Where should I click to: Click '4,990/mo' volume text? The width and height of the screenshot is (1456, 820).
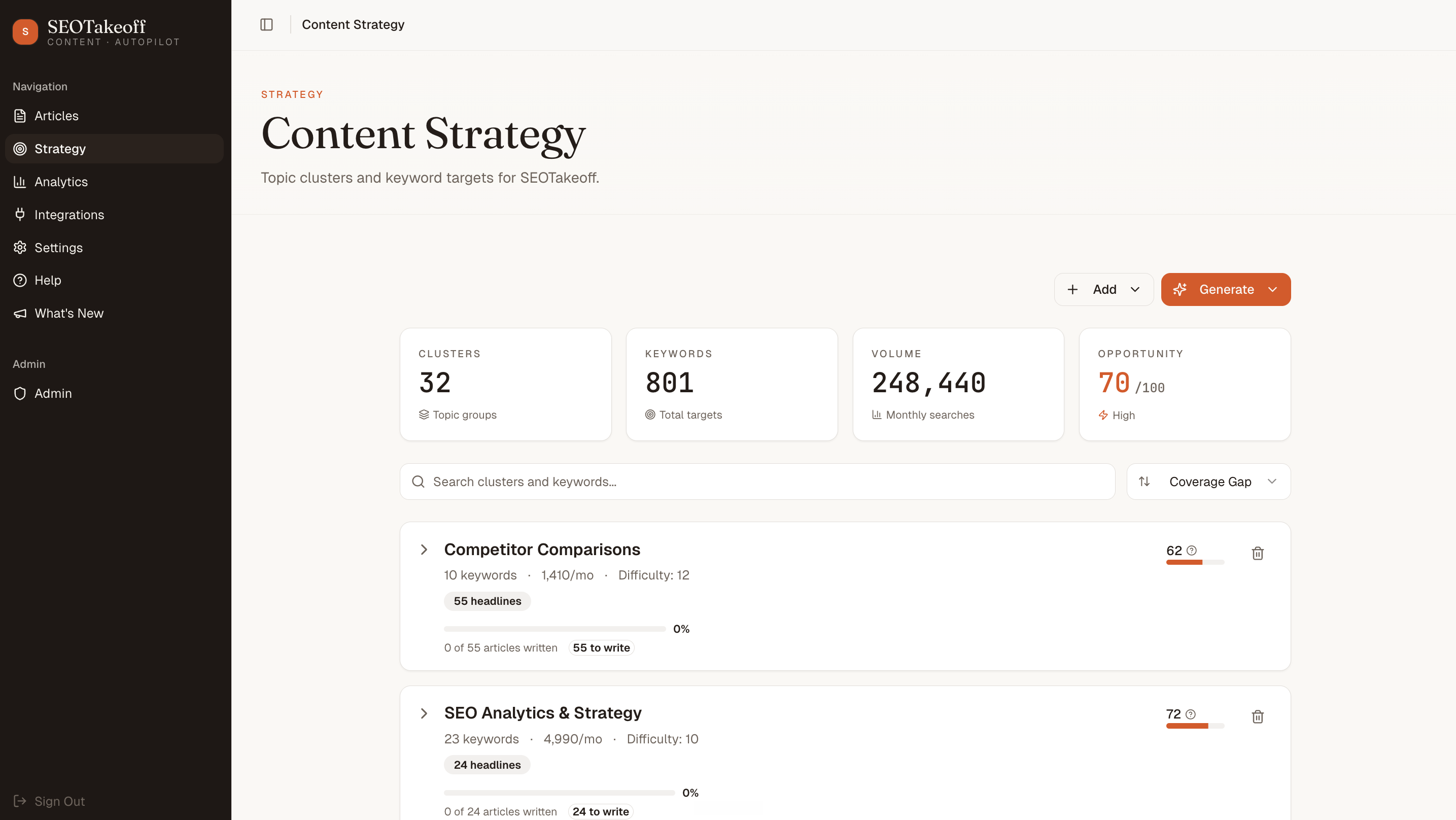point(573,739)
